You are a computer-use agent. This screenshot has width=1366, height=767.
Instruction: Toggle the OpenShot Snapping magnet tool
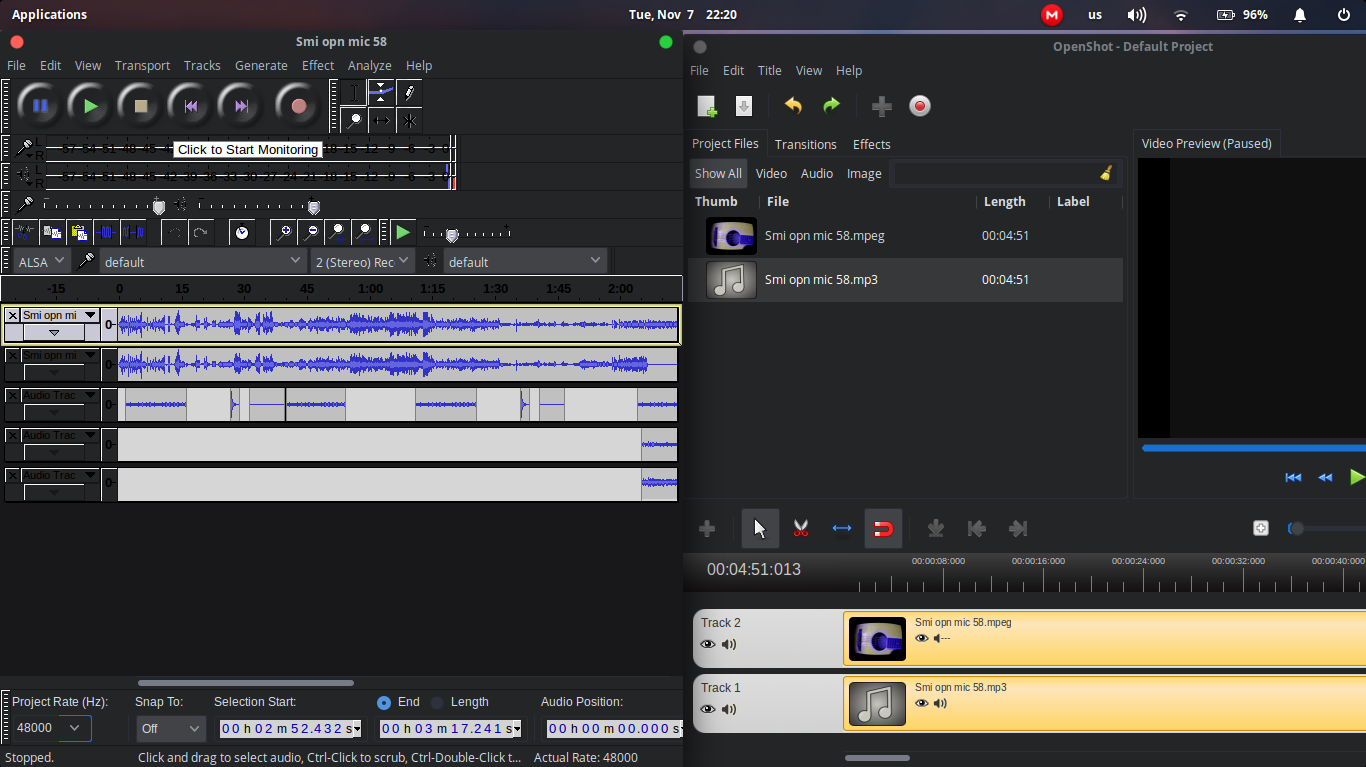coord(883,528)
